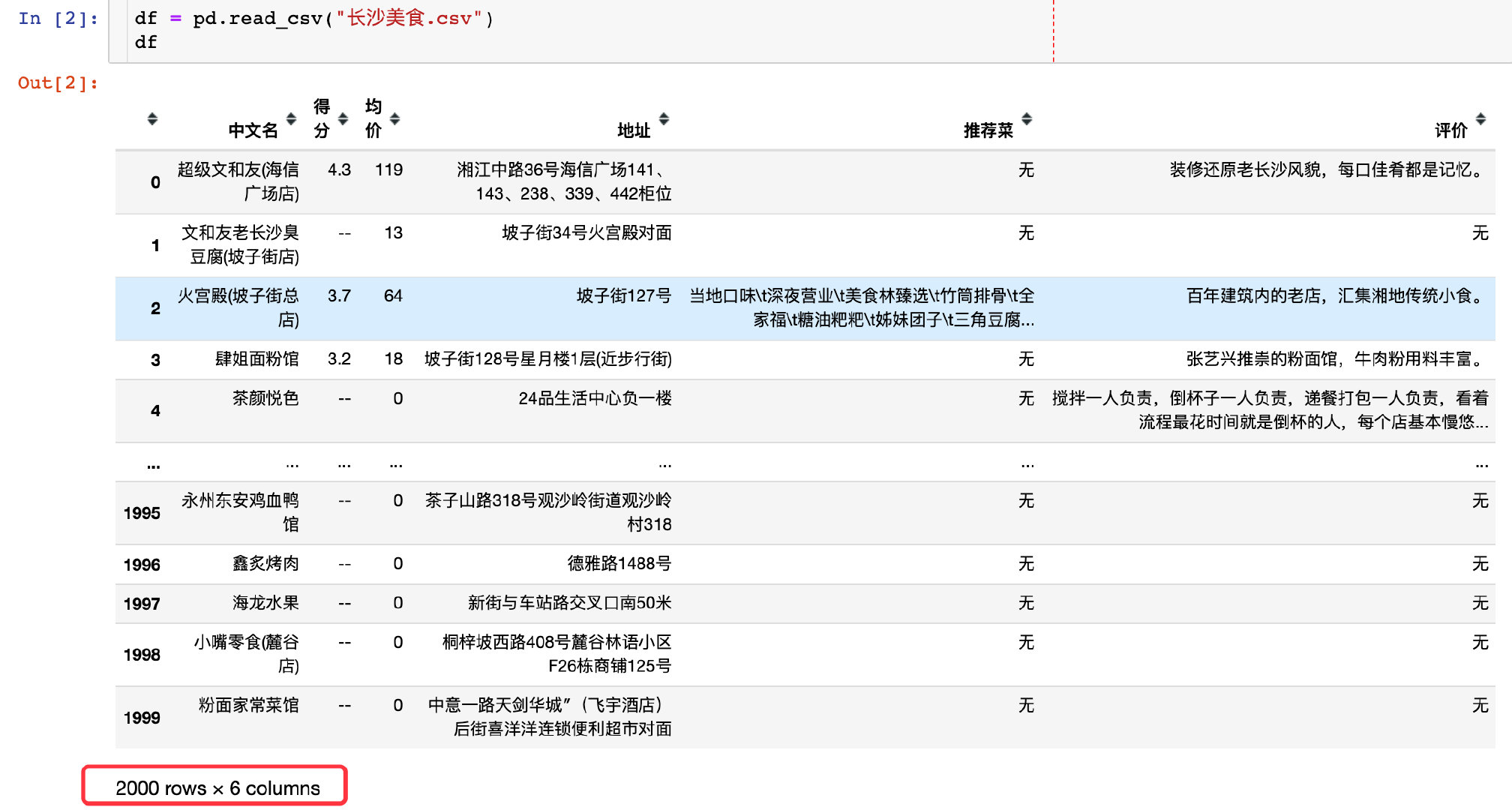This screenshot has height=810, width=1512.
Task: Click sort arrows beside 均价 header
Action: click(394, 118)
